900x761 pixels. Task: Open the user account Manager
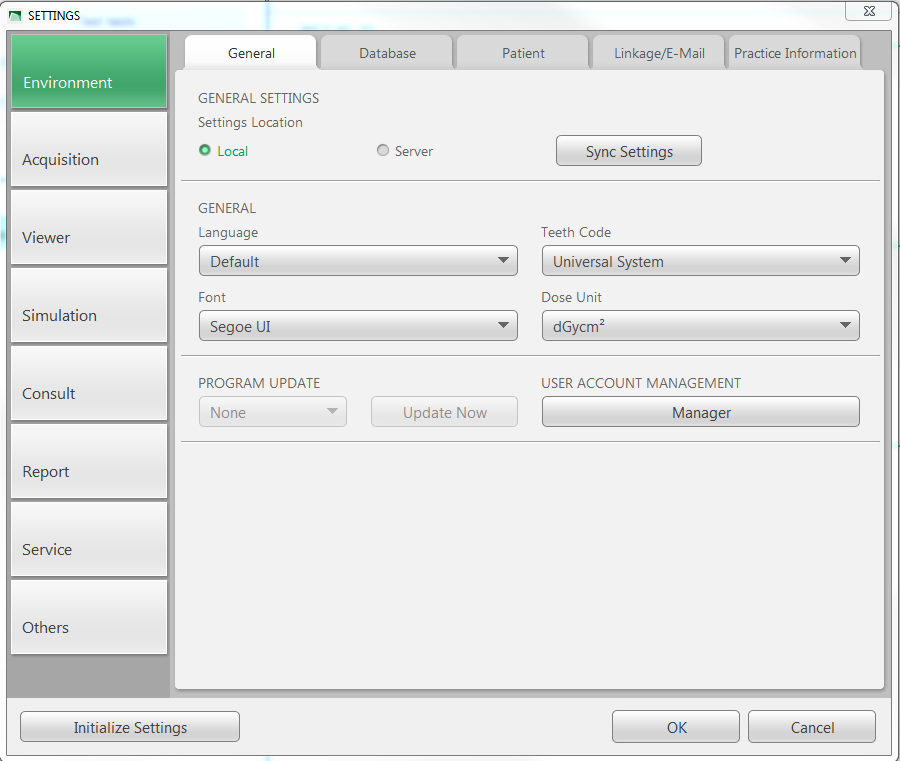[700, 412]
